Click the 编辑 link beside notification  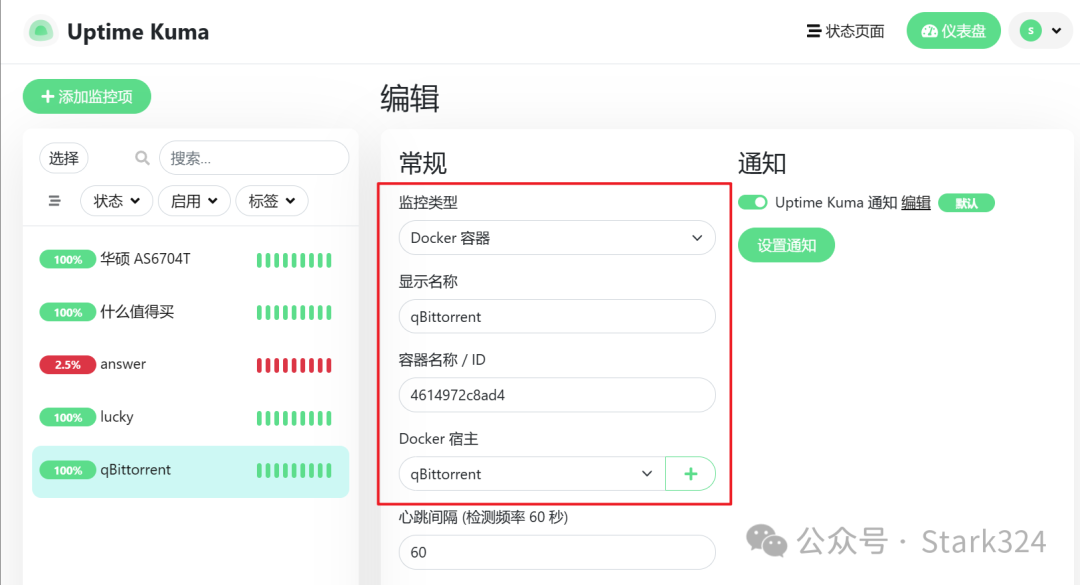coord(916,203)
